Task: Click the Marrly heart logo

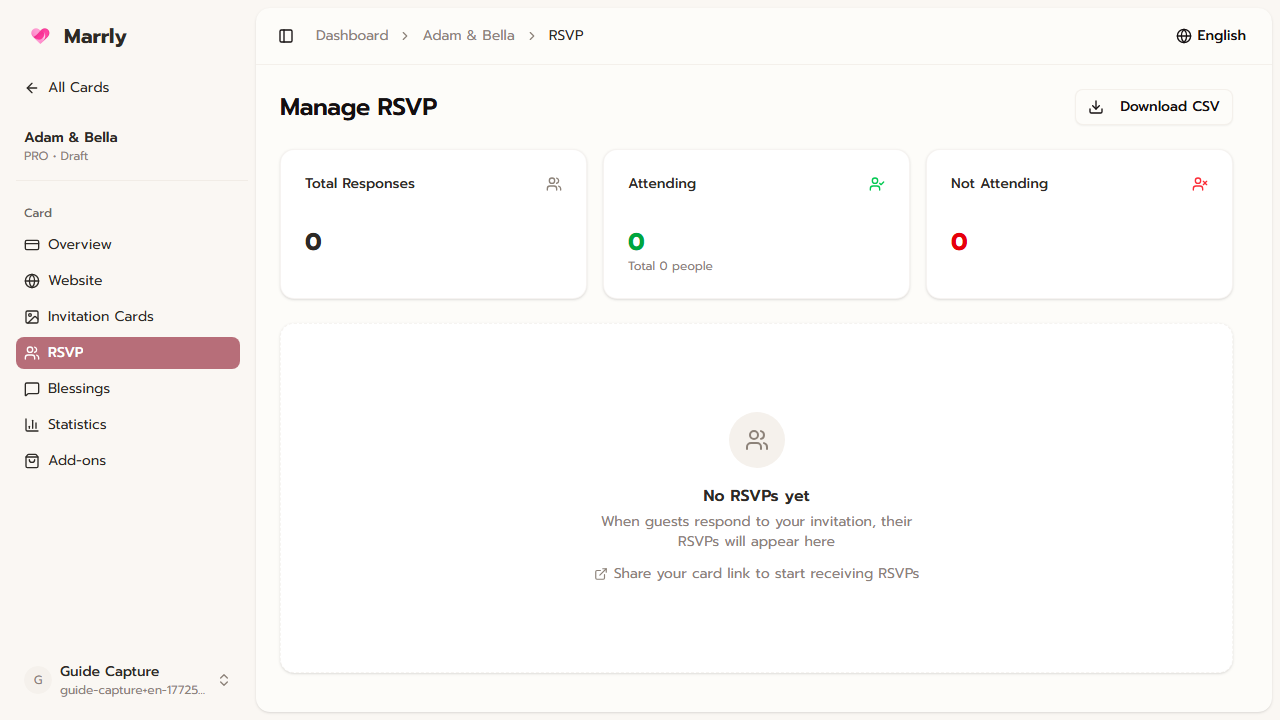Action: (x=39, y=35)
